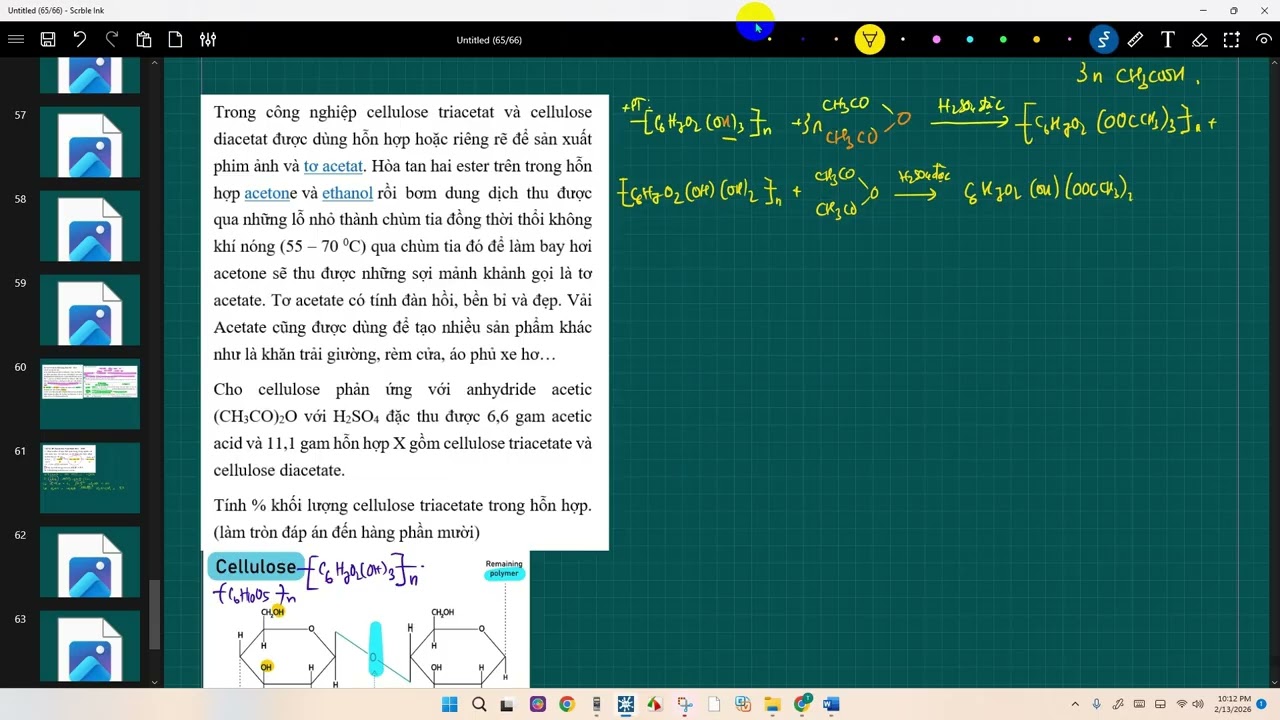Screen dimensions: 1280x720
Task: Open page 61 thumbnail
Action: [x=90, y=479]
